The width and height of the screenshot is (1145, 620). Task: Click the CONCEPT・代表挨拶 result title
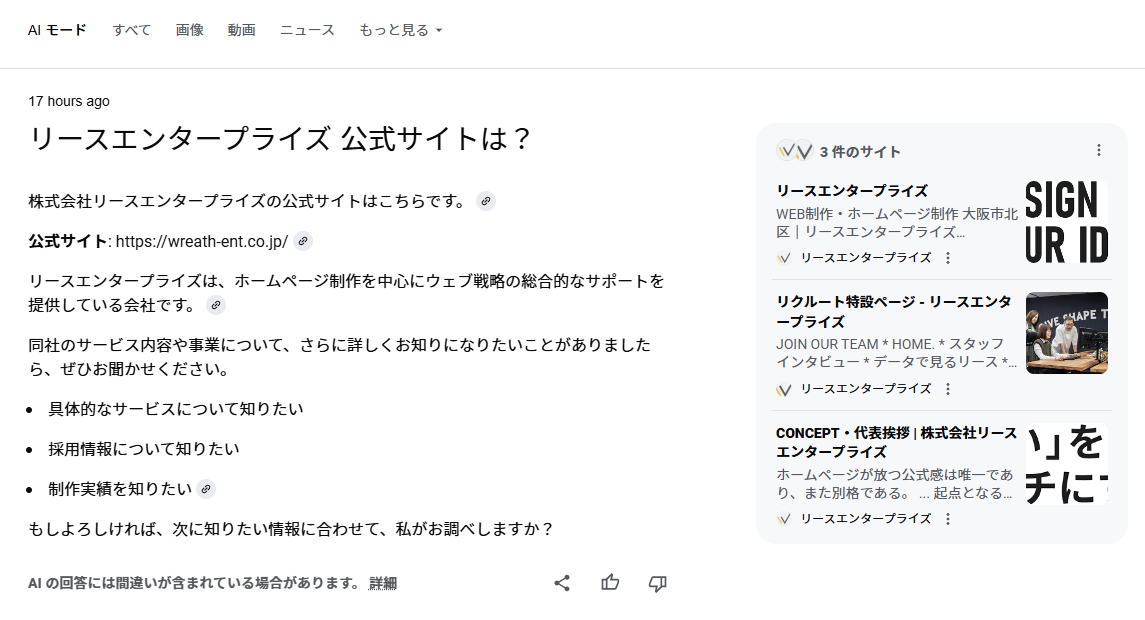click(896, 442)
